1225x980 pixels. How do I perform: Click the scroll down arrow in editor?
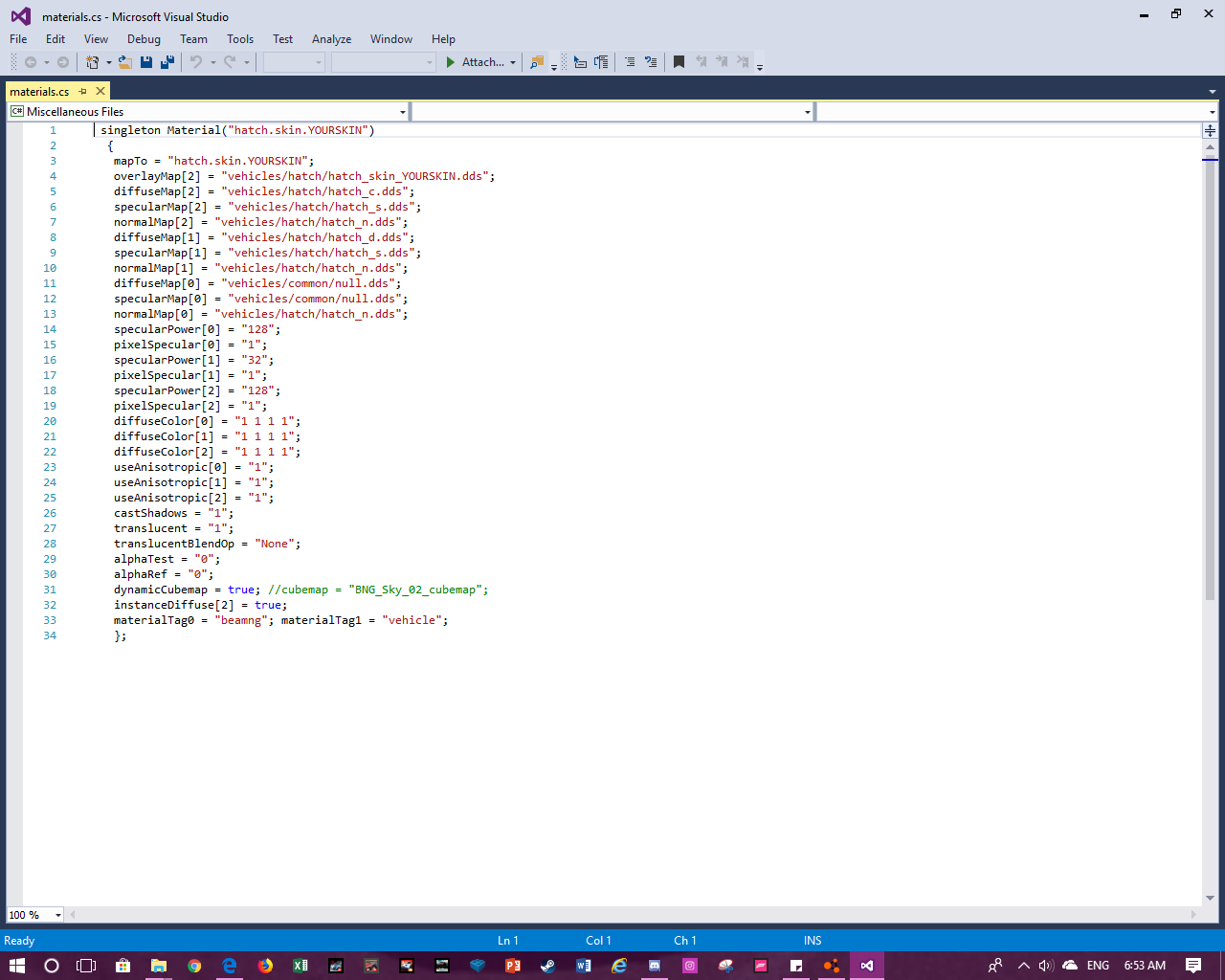coord(1211,898)
